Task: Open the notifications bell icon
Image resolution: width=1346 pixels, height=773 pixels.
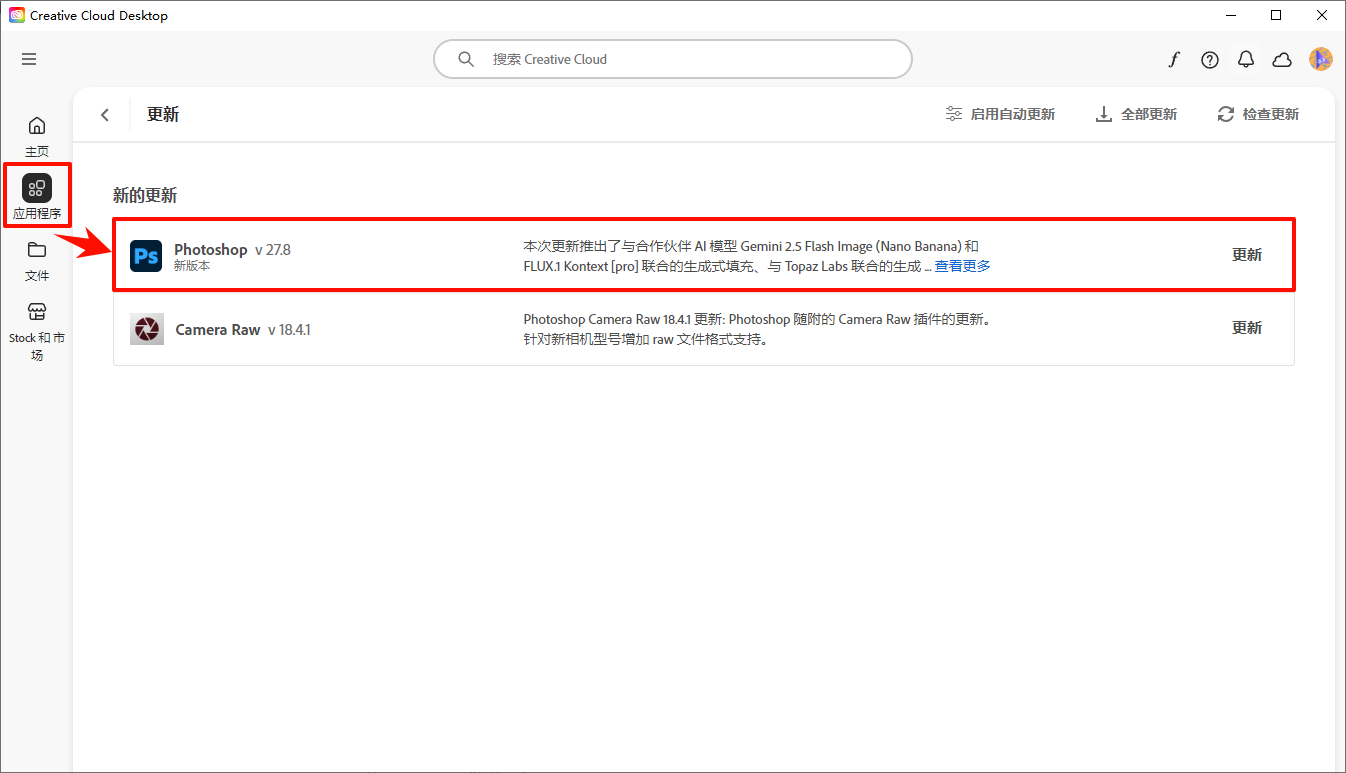Action: (x=1246, y=60)
